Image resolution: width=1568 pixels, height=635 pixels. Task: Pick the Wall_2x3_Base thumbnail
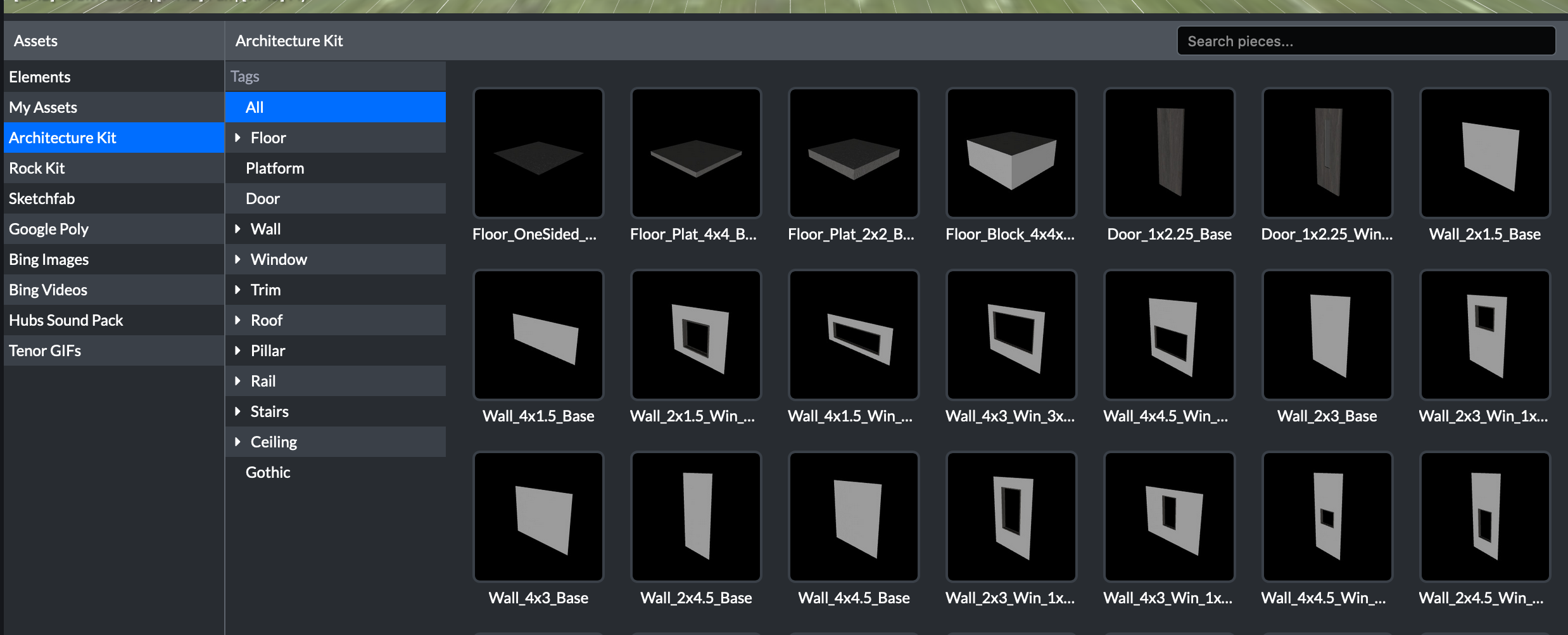click(x=1327, y=335)
